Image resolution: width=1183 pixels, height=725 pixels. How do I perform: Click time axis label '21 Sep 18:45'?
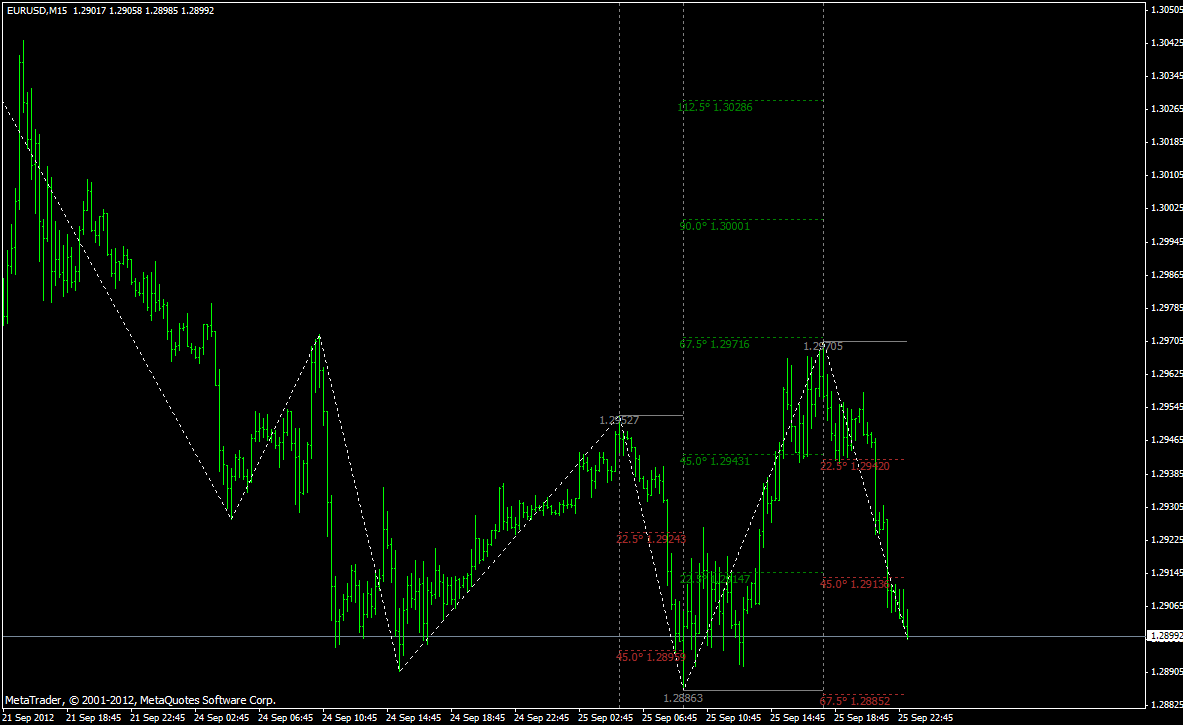tap(94, 717)
